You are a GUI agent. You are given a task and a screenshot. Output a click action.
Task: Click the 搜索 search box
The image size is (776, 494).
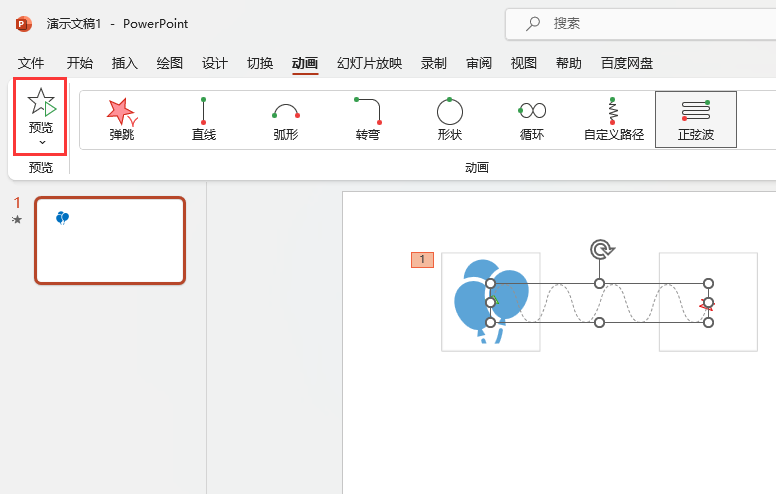coord(640,24)
